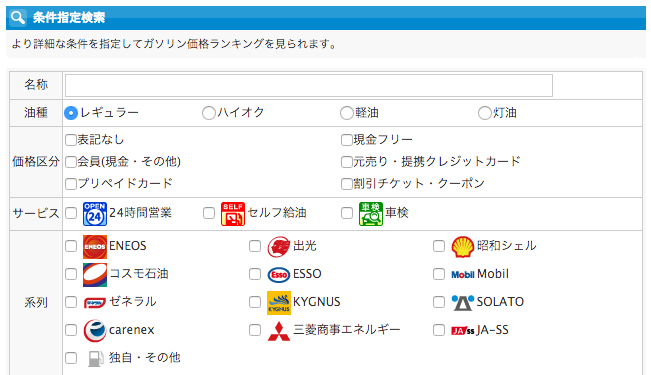This screenshot has height=375, width=651.
Task: Click the サービス row label
Action: pyautogui.click(x=36, y=213)
